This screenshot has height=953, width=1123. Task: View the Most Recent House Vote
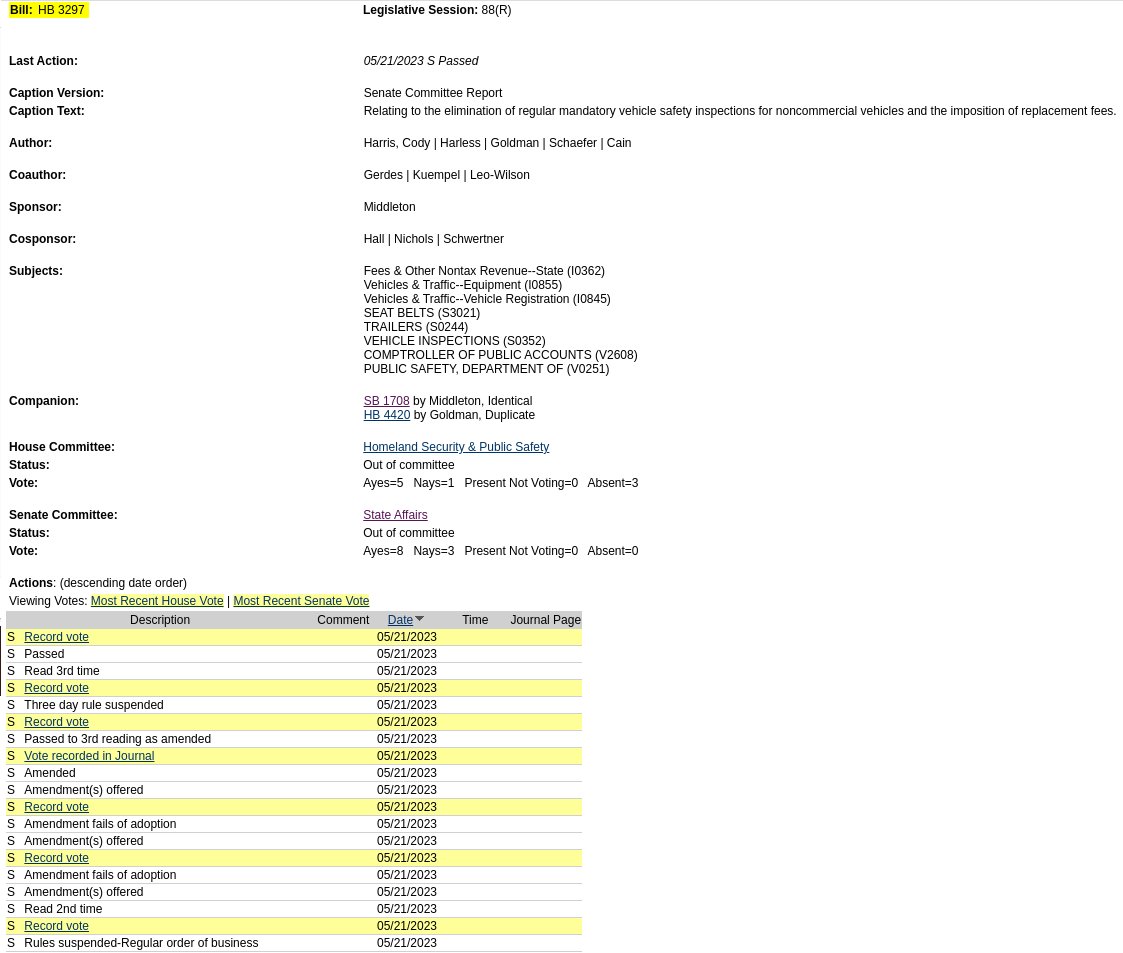click(157, 601)
